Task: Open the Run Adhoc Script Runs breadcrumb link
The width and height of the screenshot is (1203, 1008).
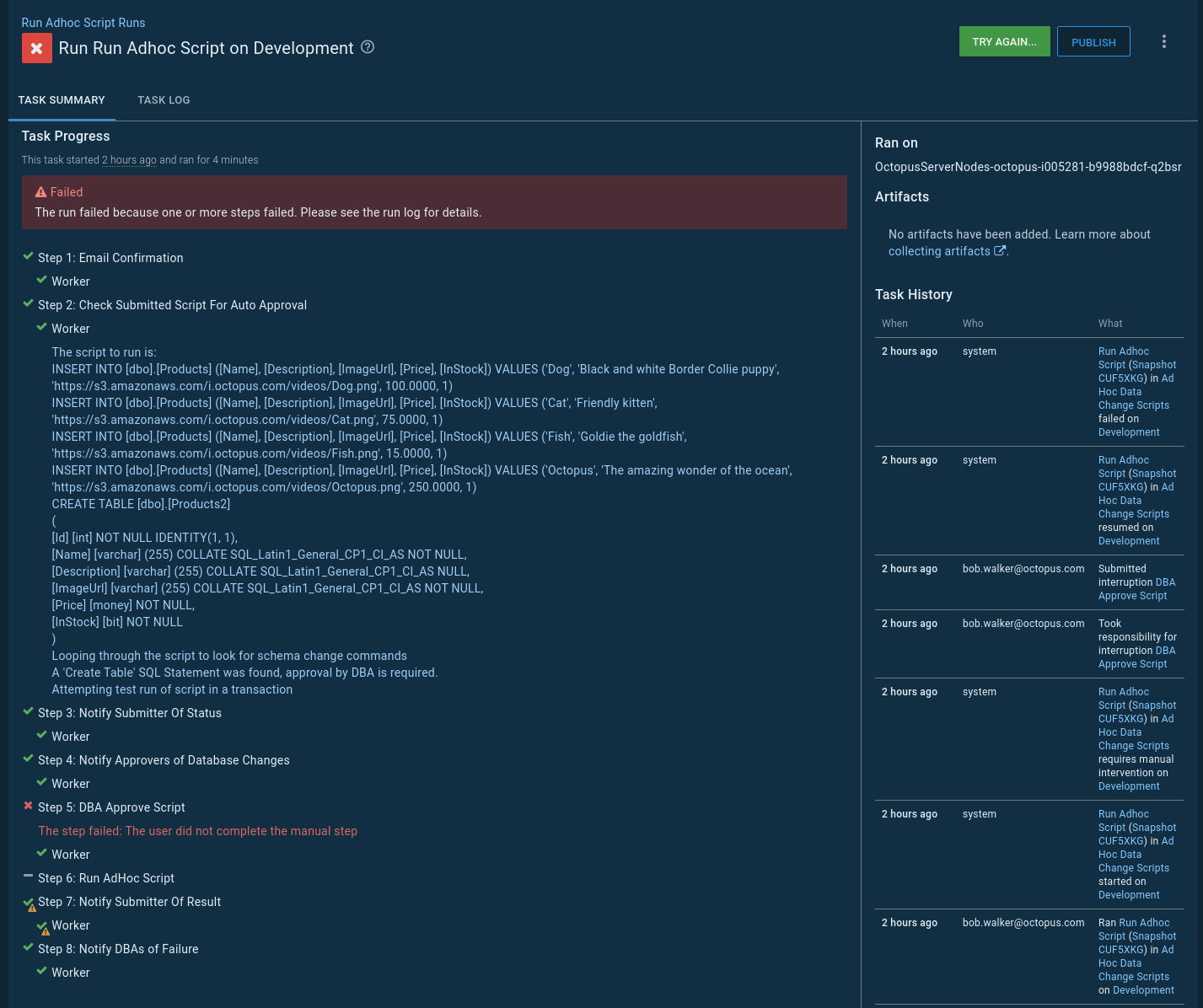Action: [x=83, y=23]
